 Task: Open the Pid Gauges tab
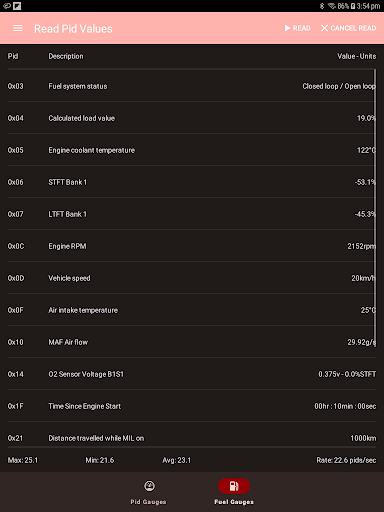click(148, 493)
